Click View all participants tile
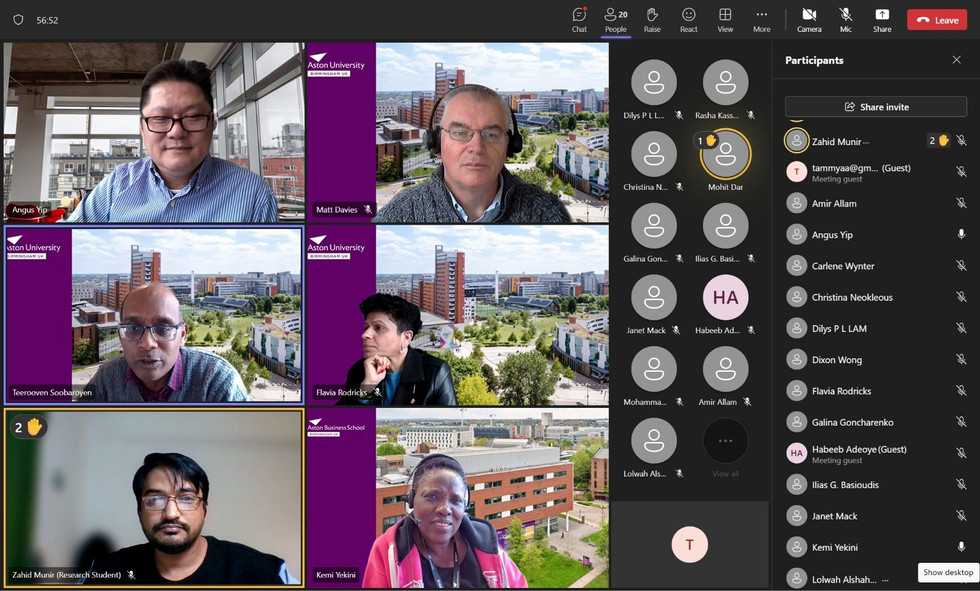This screenshot has height=591, width=980. coord(725,446)
